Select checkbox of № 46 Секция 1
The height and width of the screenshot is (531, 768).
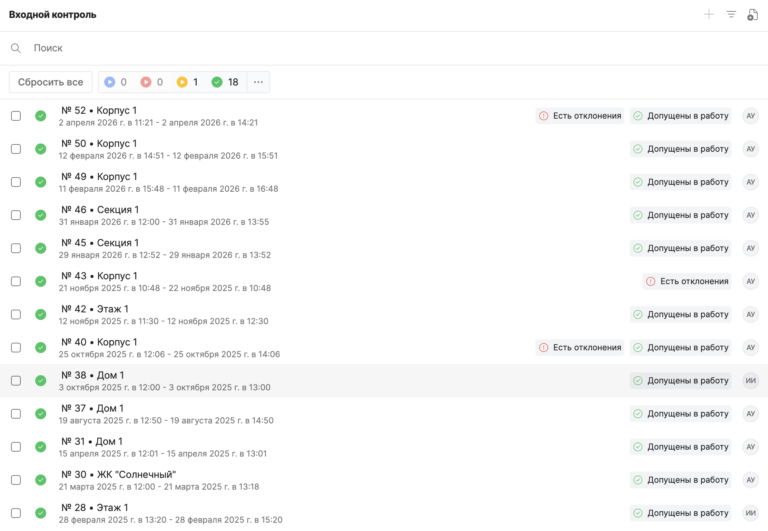16,215
